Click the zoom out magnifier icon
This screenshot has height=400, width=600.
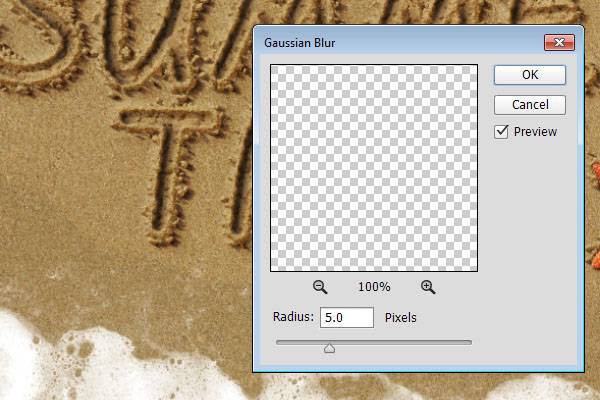(x=320, y=287)
